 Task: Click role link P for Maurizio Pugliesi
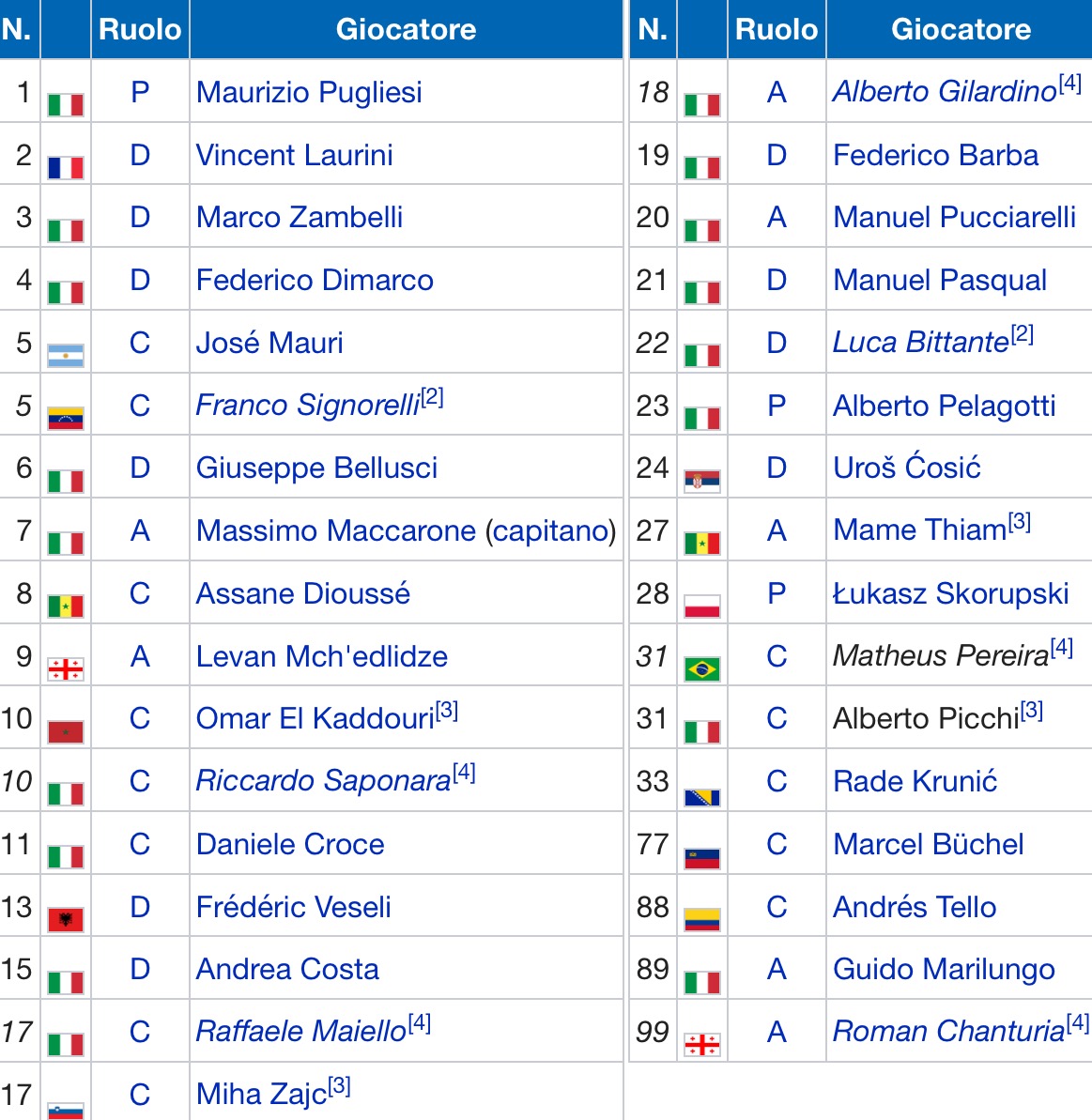140,92
